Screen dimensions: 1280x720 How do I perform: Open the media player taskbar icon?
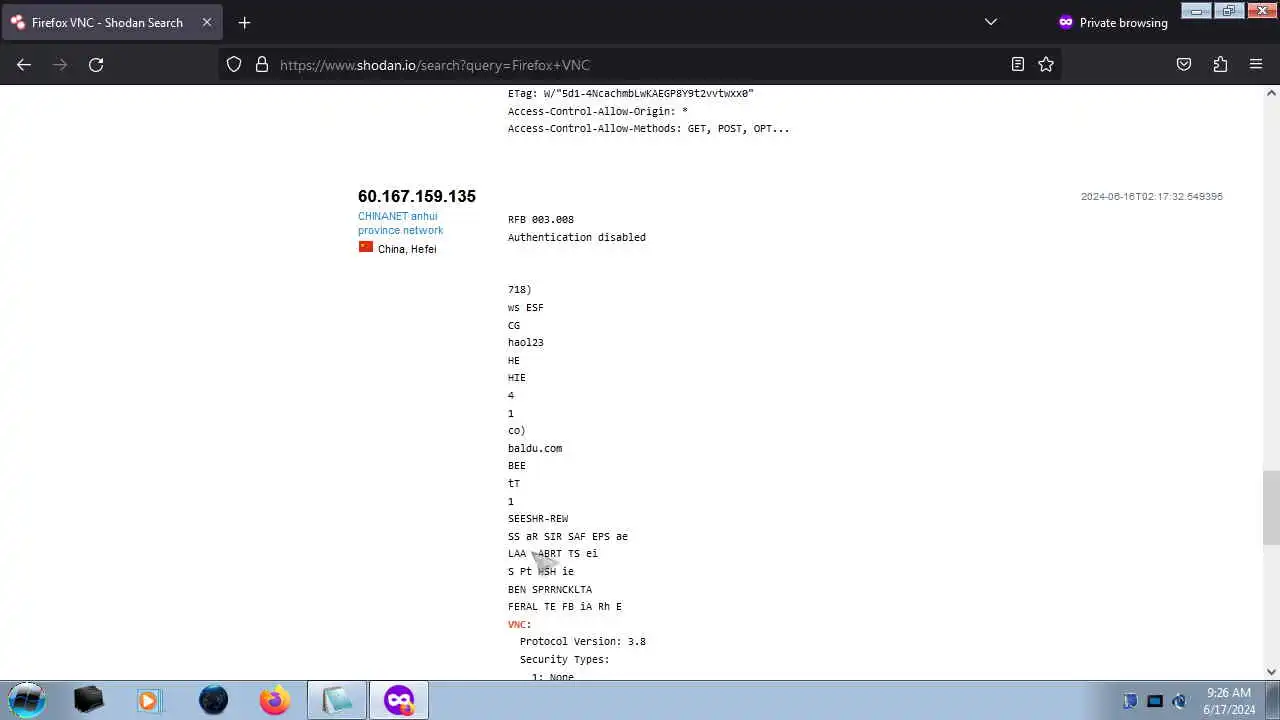coord(148,700)
